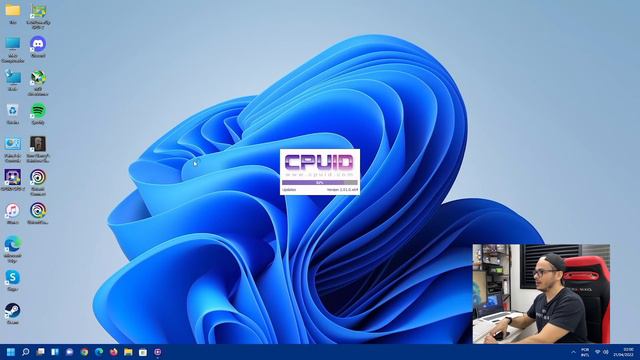Image resolution: width=640 pixels, height=360 pixels.
Task: Open the POR keyboard language indicator
Action: pos(585,352)
